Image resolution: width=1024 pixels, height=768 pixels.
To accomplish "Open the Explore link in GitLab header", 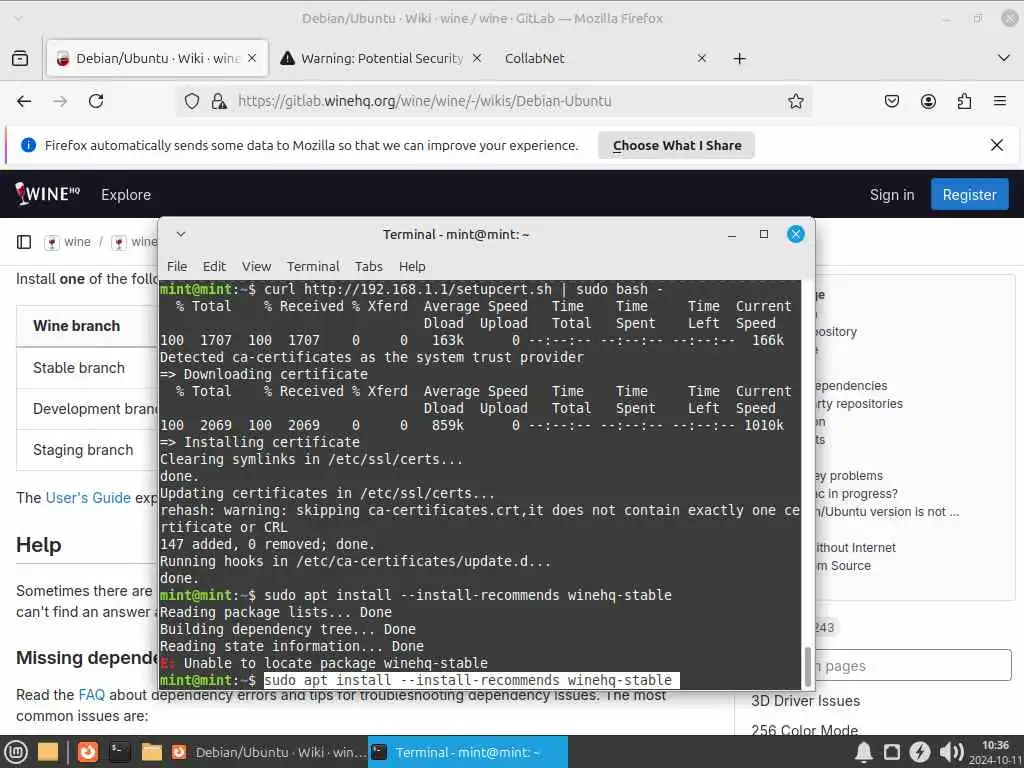I will (126, 195).
